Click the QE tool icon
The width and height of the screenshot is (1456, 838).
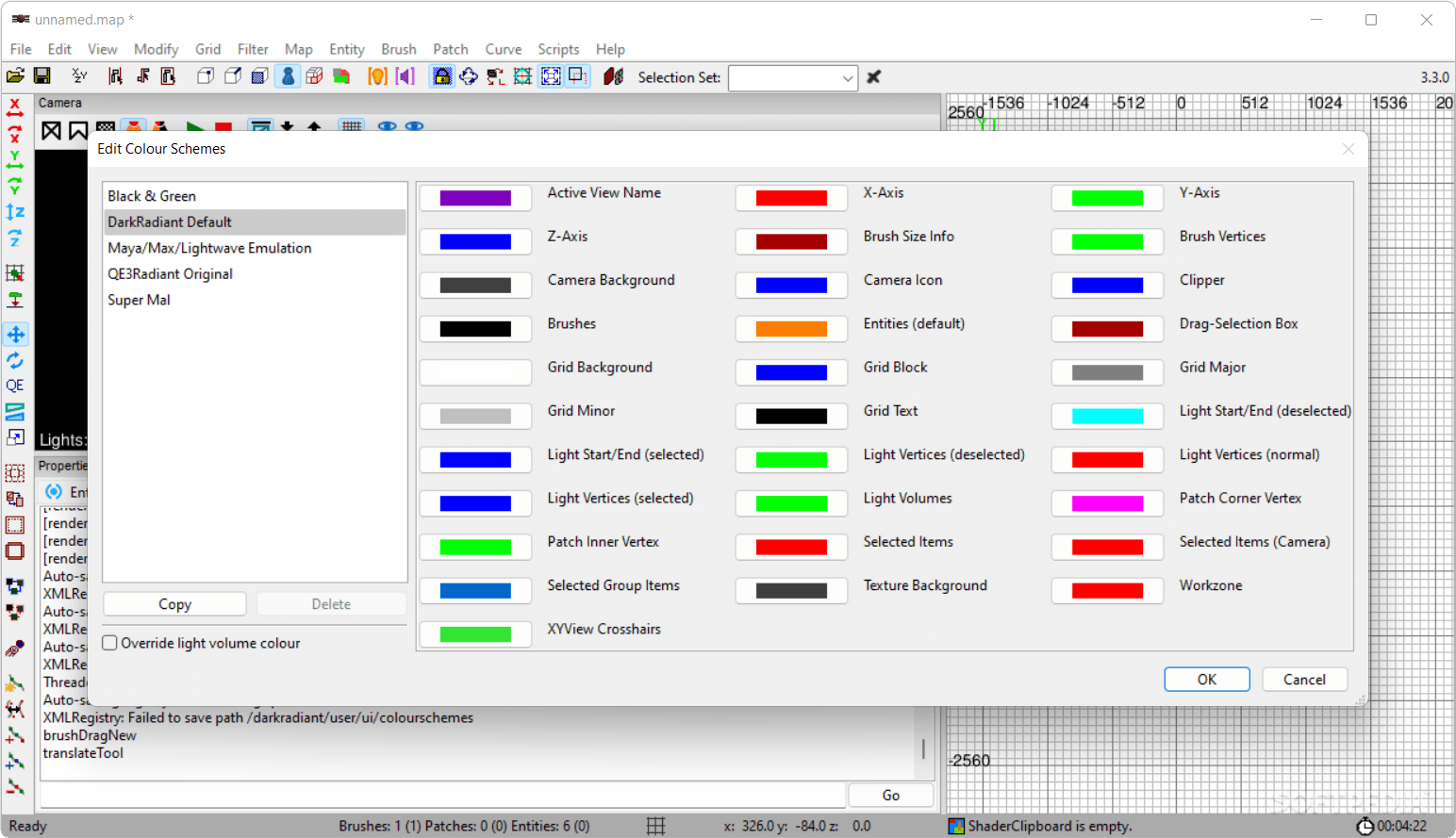tap(15, 386)
